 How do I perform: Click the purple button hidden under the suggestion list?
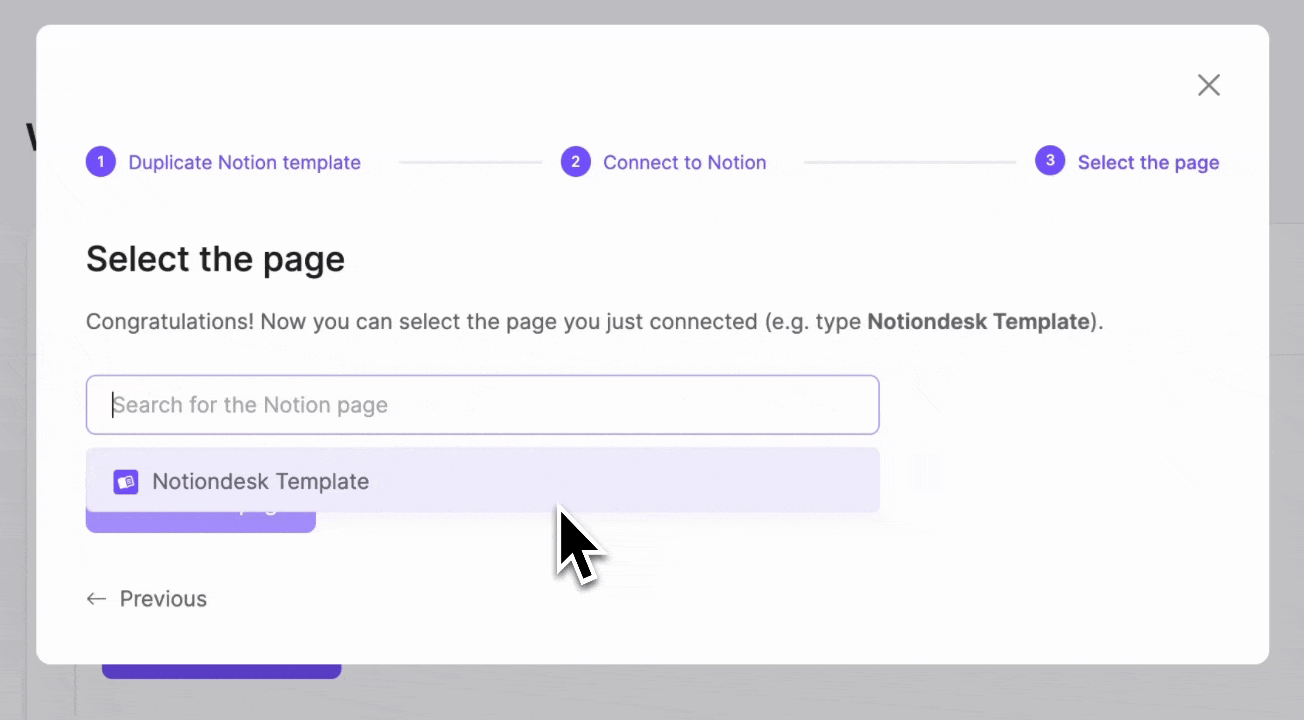(200, 522)
